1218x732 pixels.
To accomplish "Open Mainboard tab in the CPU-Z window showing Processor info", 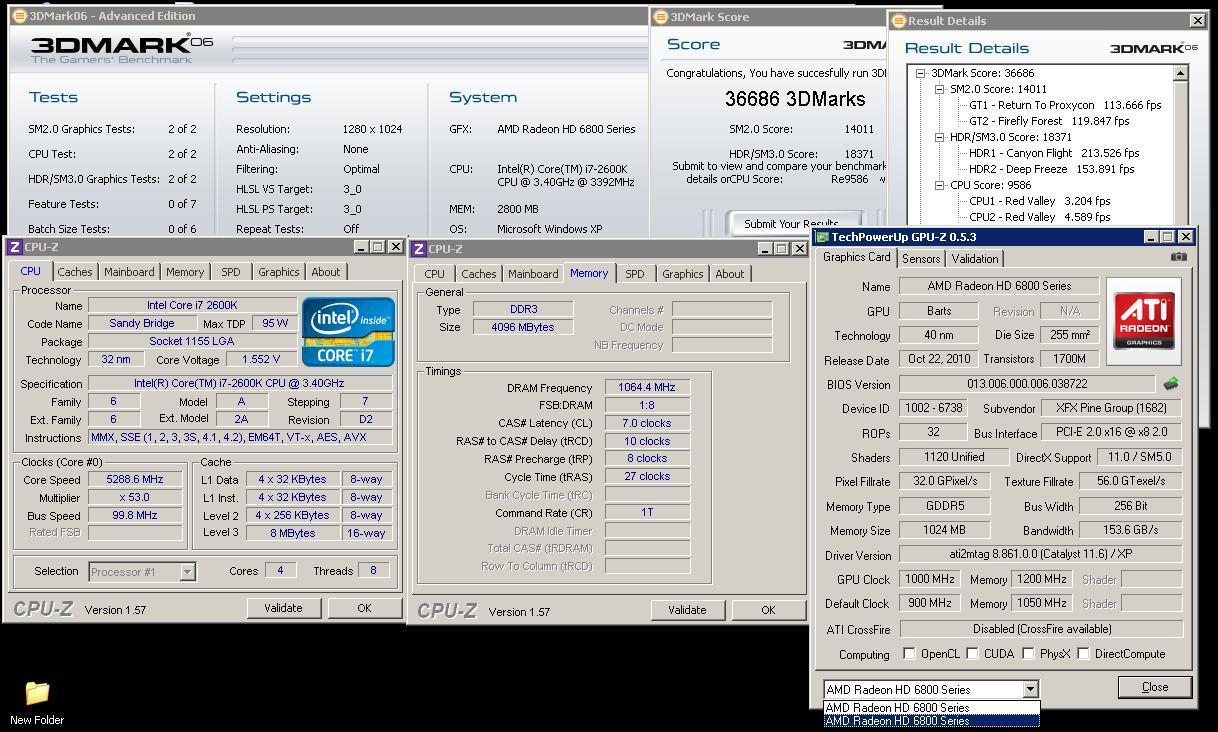I will pyautogui.click(x=129, y=272).
